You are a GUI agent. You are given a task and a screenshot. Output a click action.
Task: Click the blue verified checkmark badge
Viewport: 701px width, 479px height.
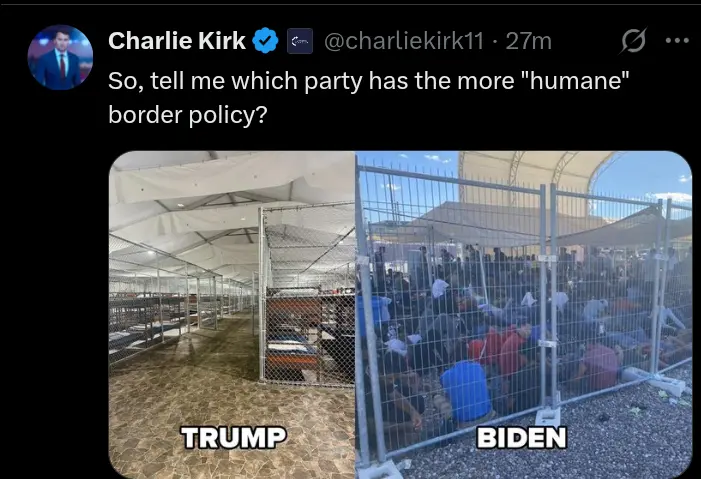(266, 41)
